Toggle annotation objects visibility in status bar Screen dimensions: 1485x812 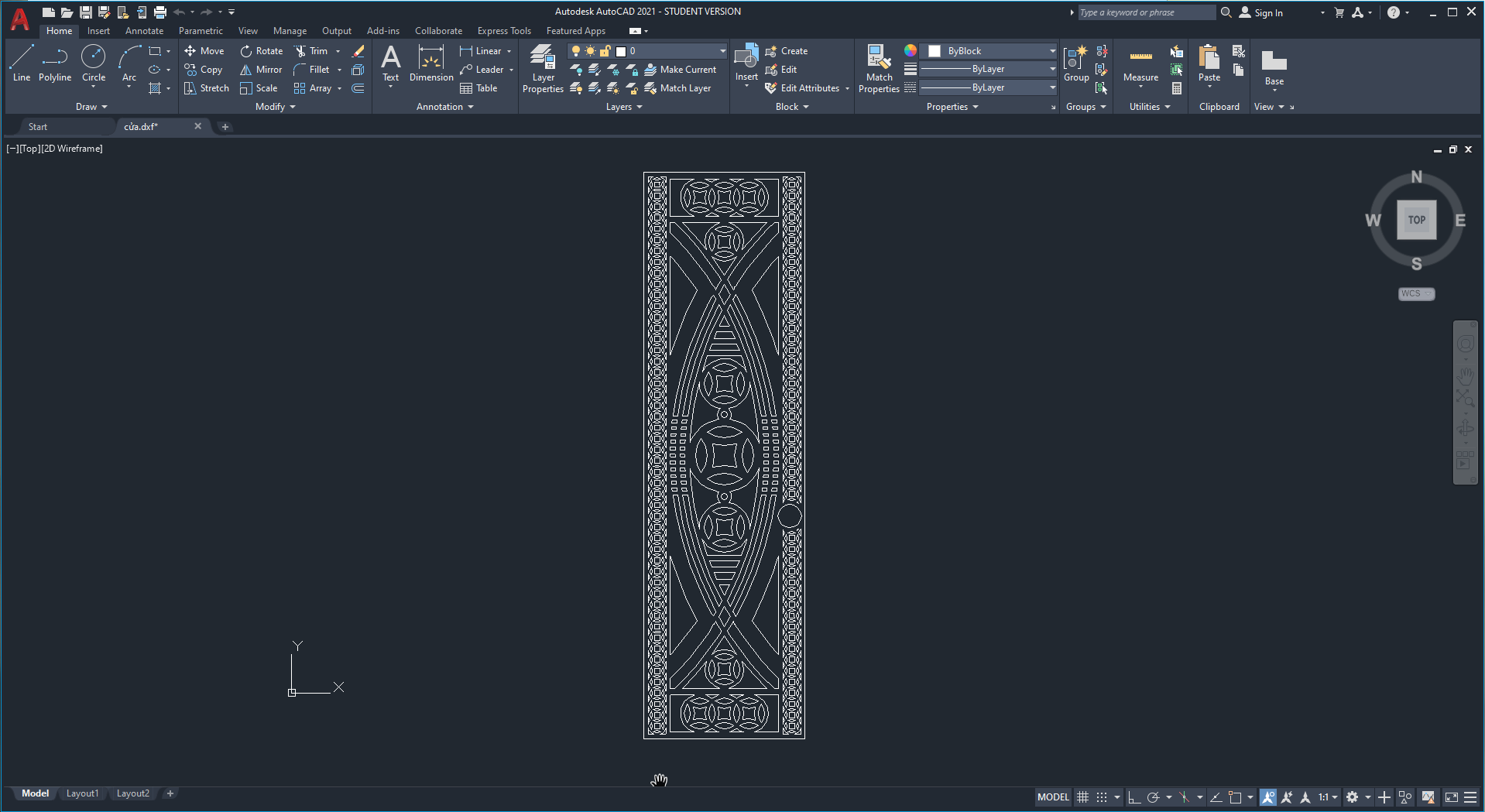(x=1268, y=797)
